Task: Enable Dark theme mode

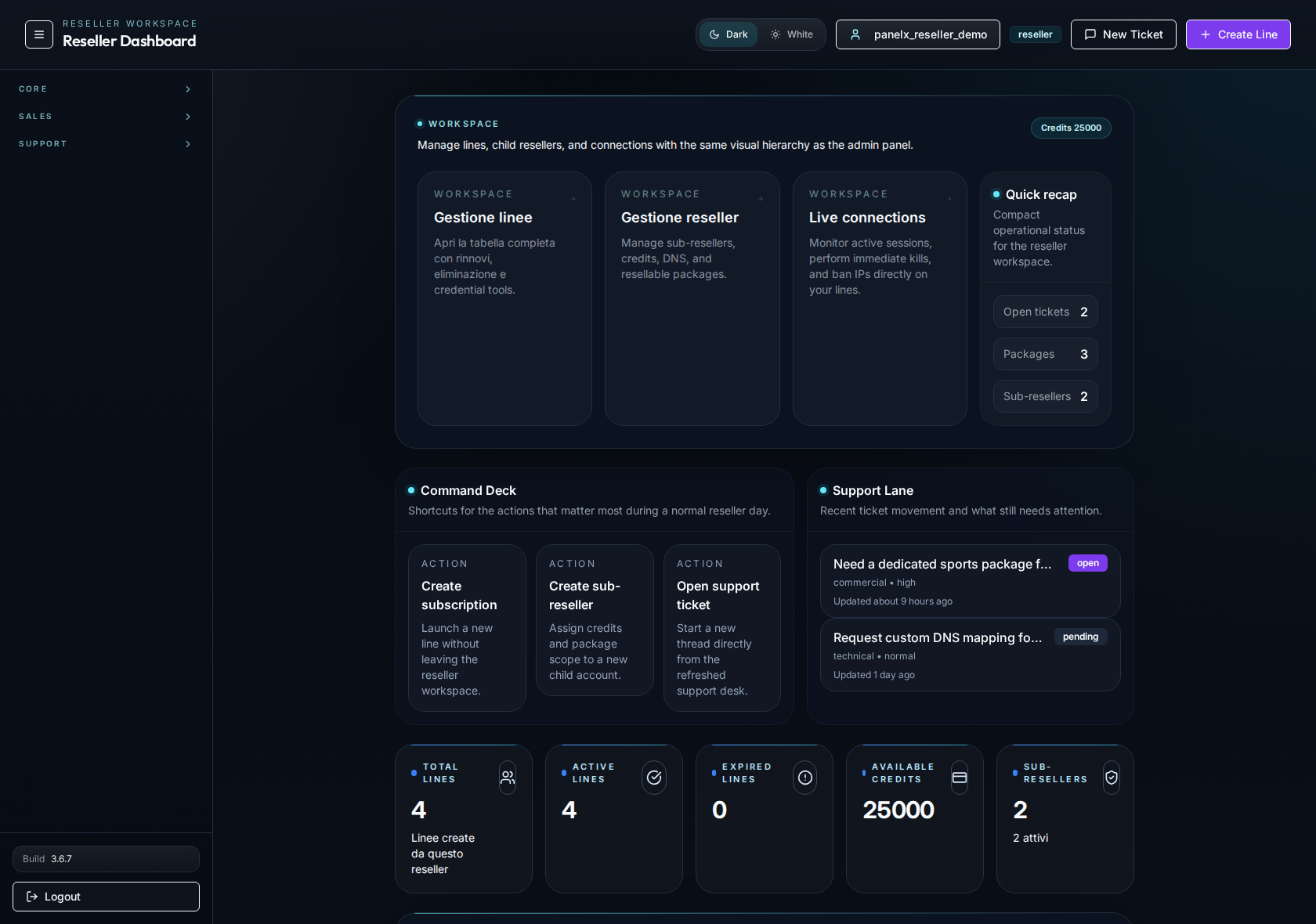Action: (728, 34)
